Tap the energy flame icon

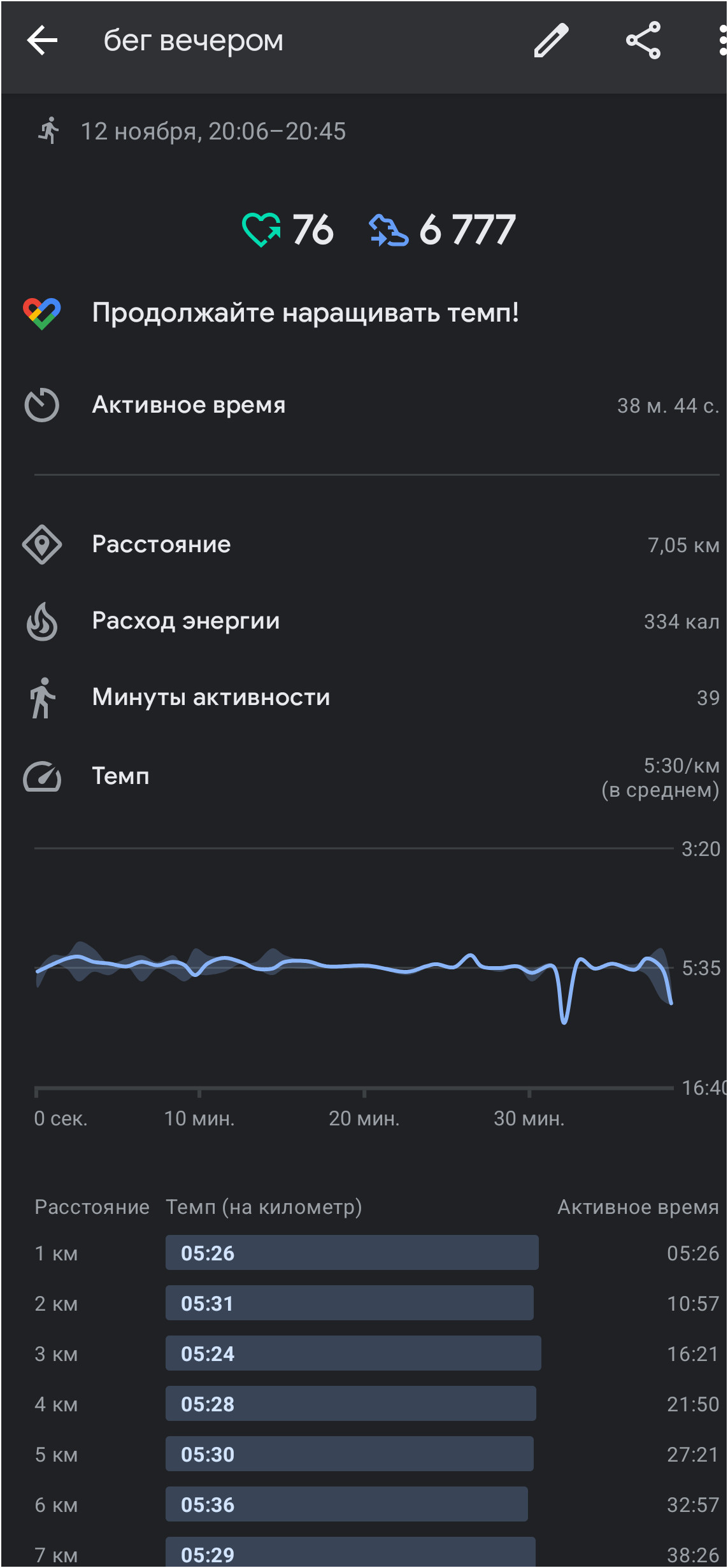(42, 621)
